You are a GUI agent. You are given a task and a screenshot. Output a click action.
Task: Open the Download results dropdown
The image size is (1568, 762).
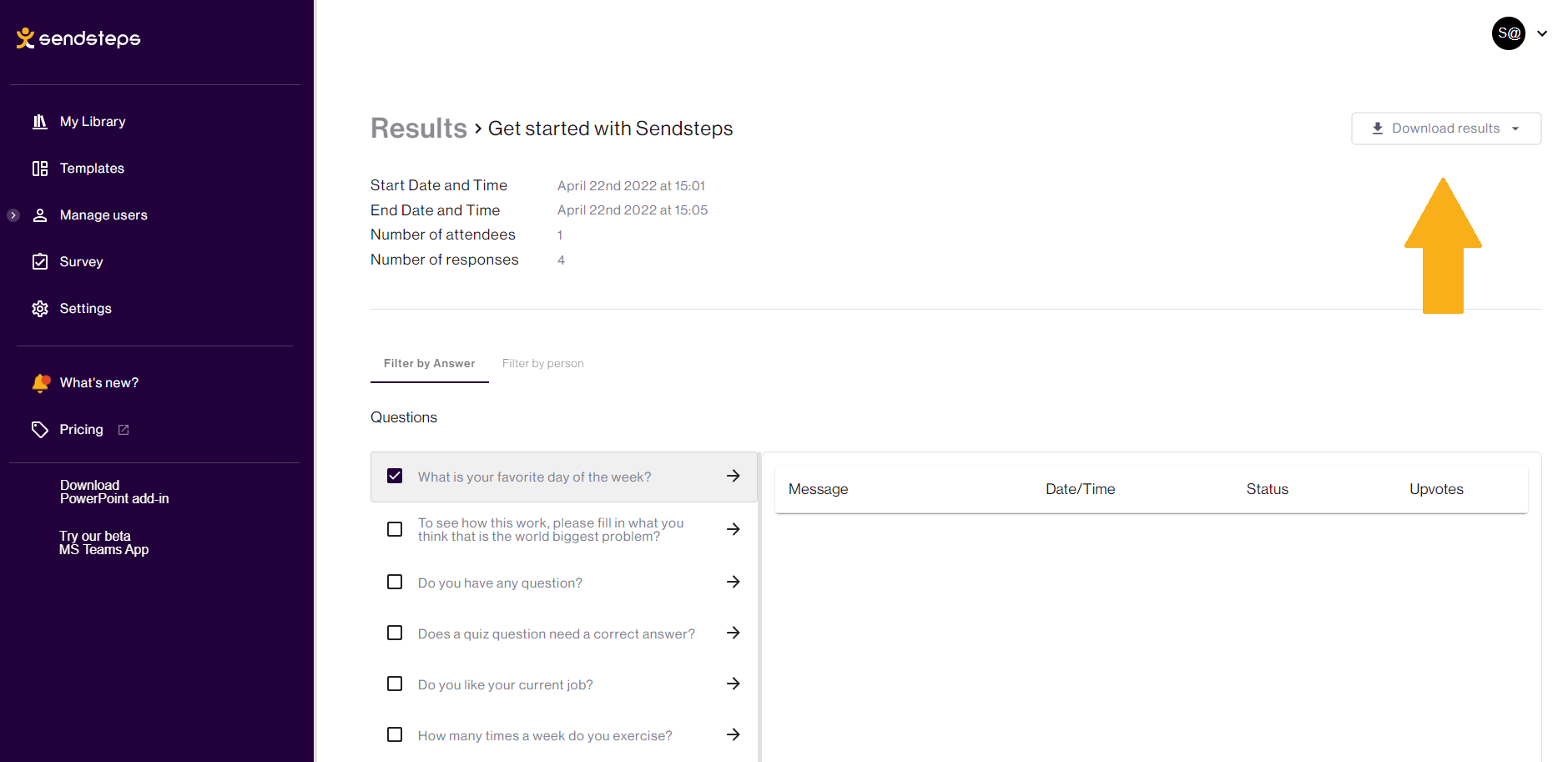[x=1446, y=129]
